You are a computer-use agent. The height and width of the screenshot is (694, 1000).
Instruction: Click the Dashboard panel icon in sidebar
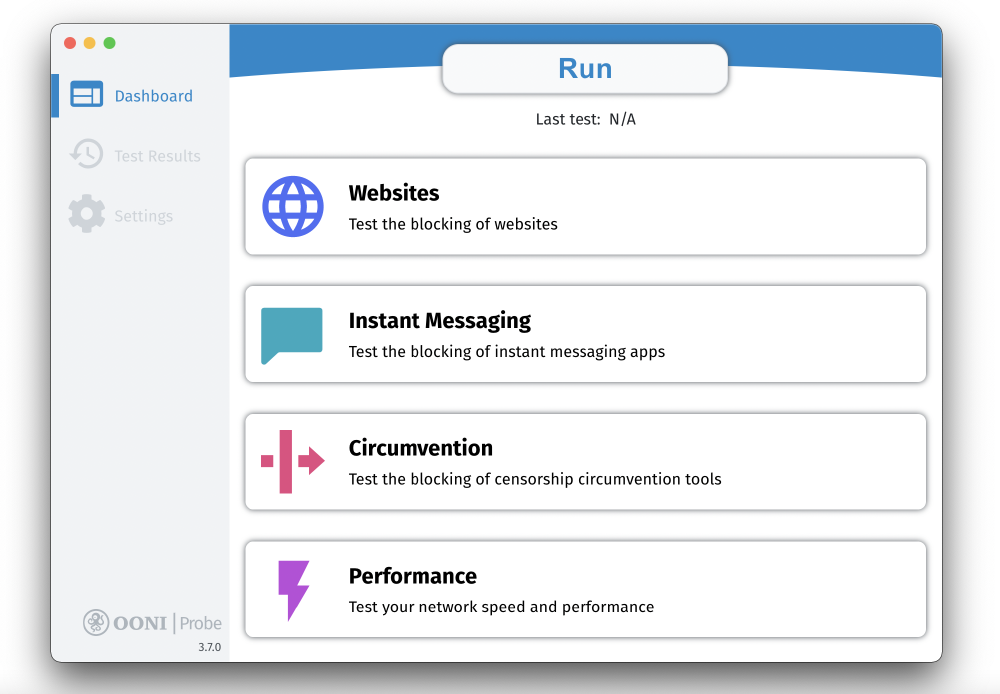point(87,95)
